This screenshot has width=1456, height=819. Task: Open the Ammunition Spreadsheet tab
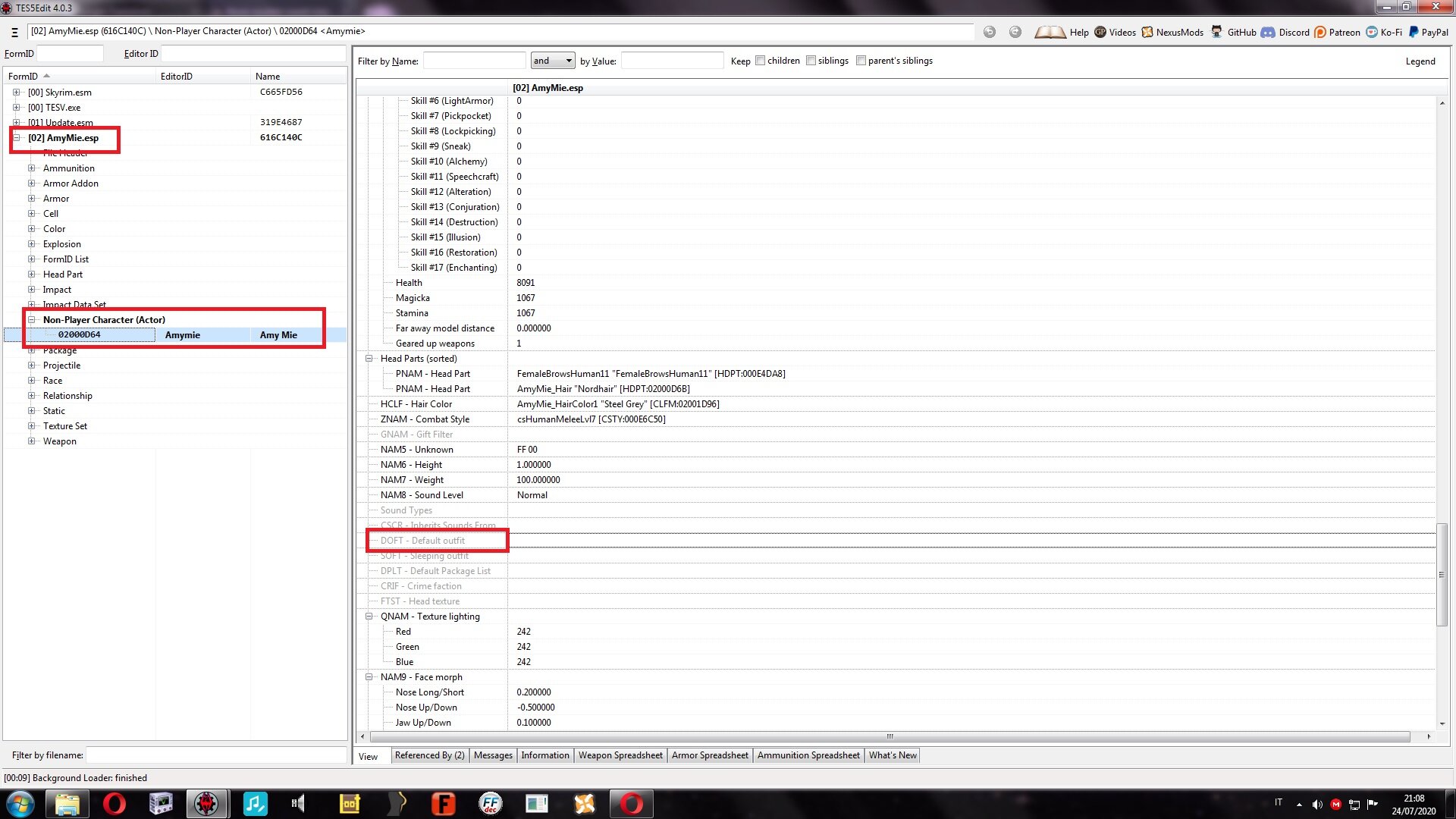808,755
